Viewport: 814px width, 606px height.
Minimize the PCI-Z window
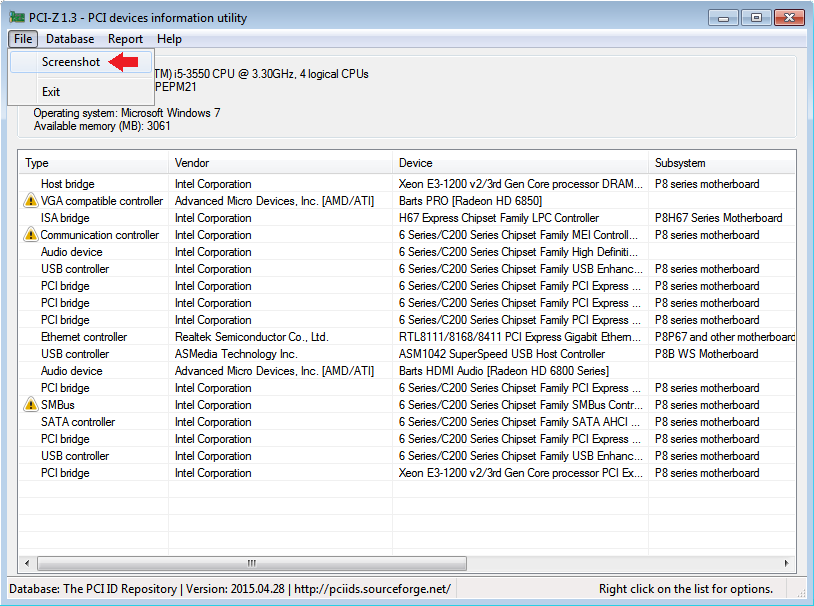723,18
